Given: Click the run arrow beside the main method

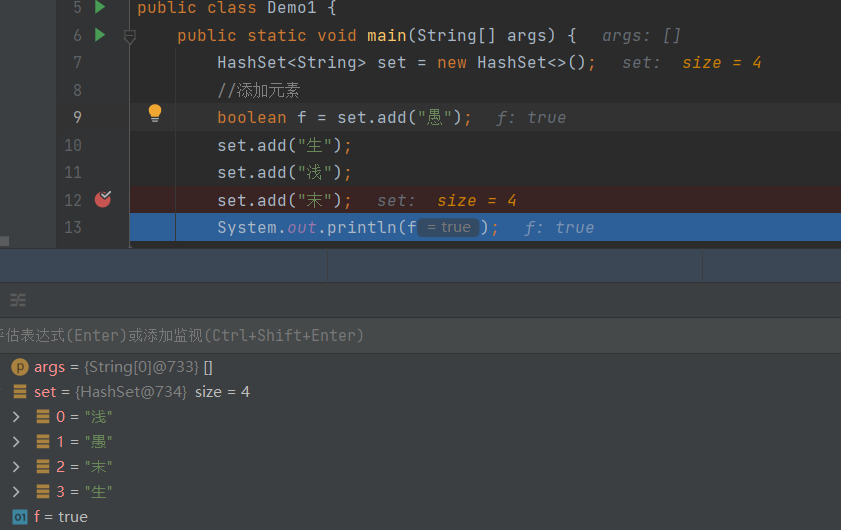Looking at the screenshot, I should 100,35.
